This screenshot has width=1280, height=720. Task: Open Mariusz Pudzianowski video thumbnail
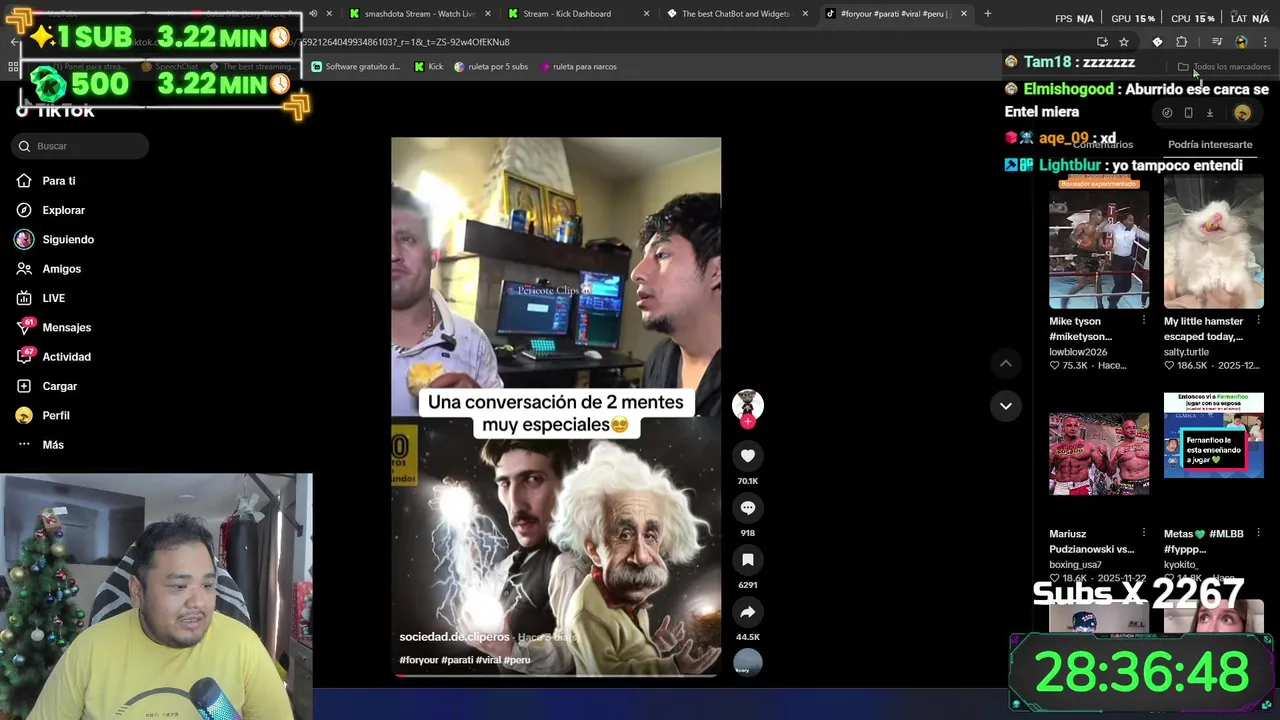point(1099,453)
